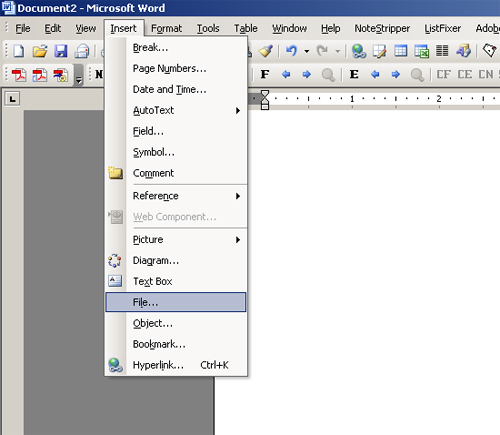
Task: Click the Insert Table icon
Action: [x=400, y=51]
